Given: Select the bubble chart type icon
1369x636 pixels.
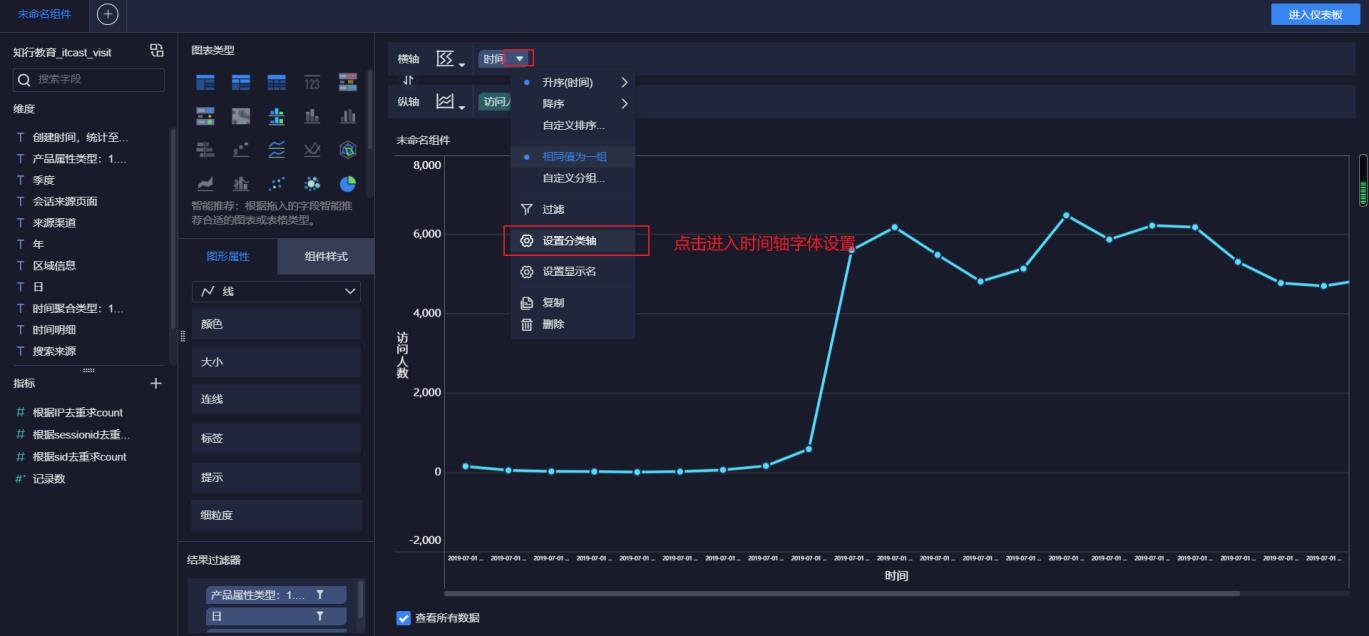Looking at the screenshot, I should (312, 183).
